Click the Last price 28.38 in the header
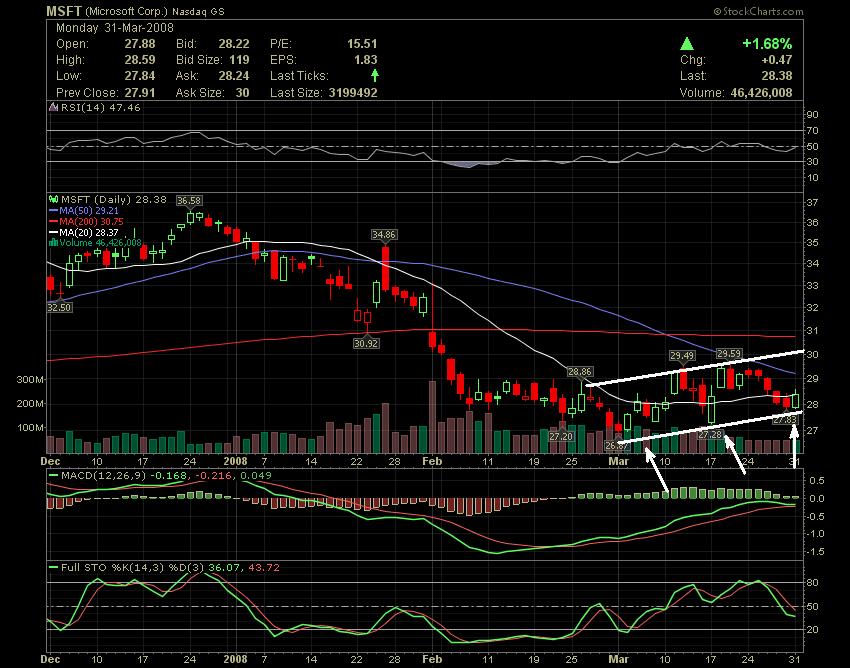This screenshot has height=668, width=850. click(x=777, y=76)
